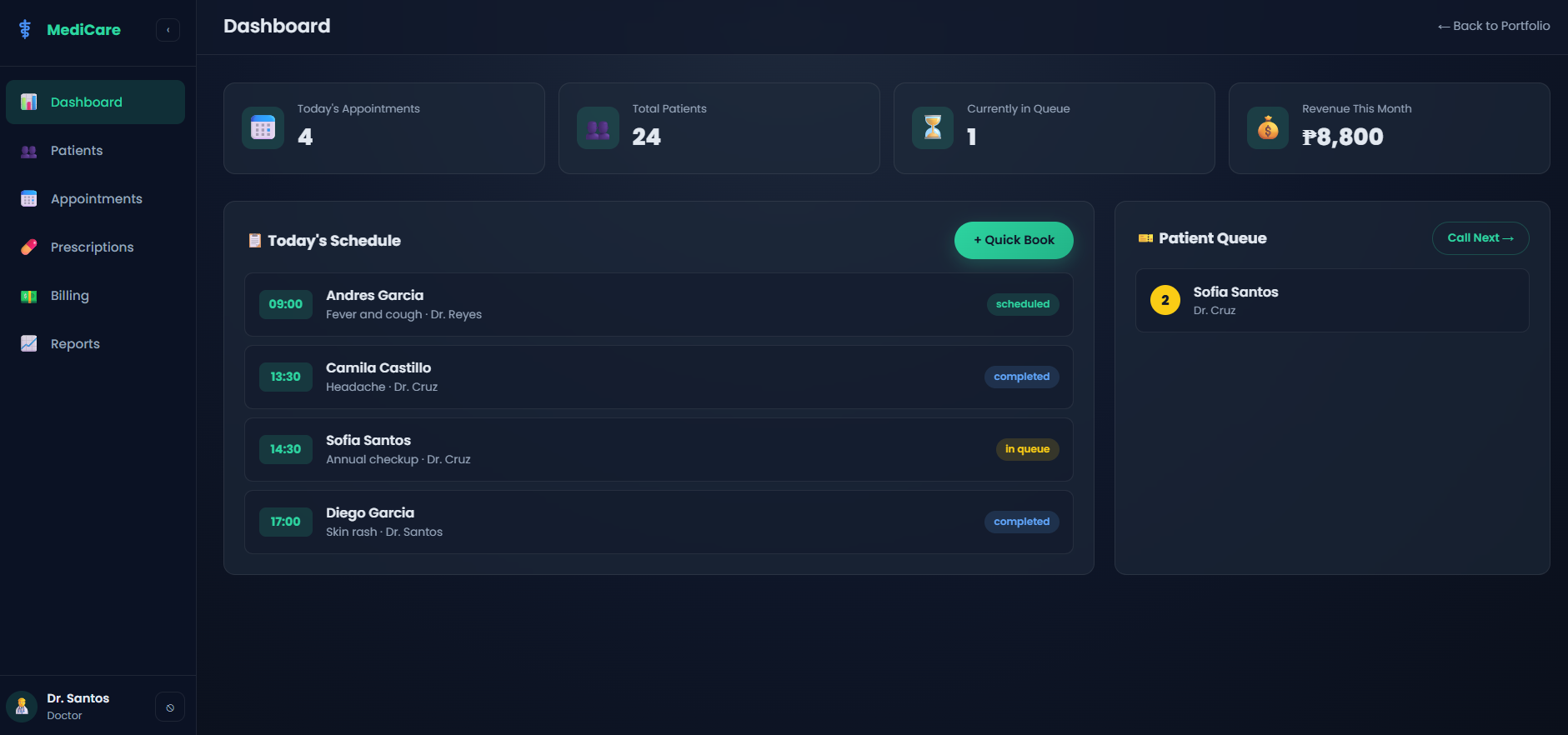Click the Today's Schedule heading
Image resolution: width=1568 pixels, height=735 pixels.
click(x=334, y=241)
